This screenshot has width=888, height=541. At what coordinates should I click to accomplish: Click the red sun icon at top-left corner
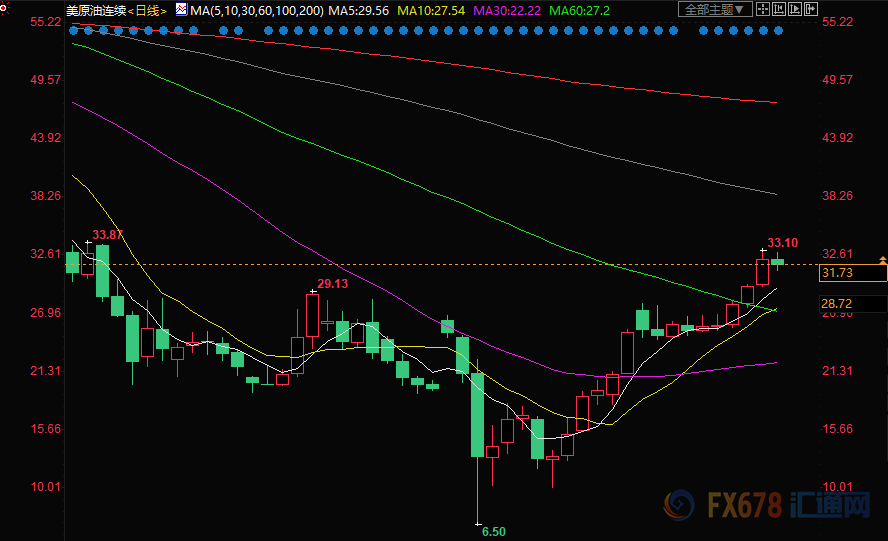tap(4, 5)
